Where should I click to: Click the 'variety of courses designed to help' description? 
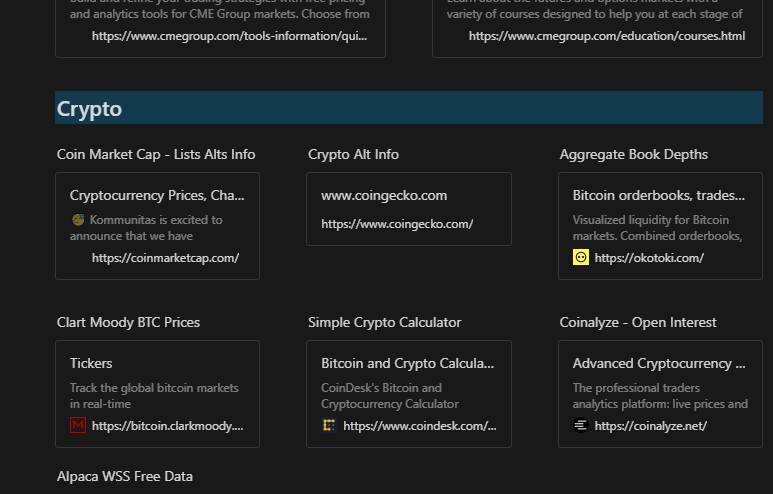click(x=595, y=14)
